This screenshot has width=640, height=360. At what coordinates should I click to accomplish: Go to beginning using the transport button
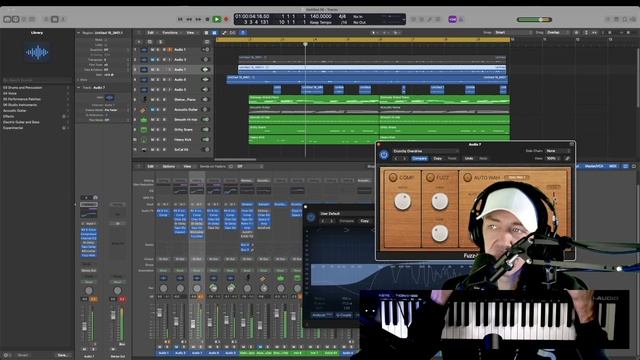180,19
